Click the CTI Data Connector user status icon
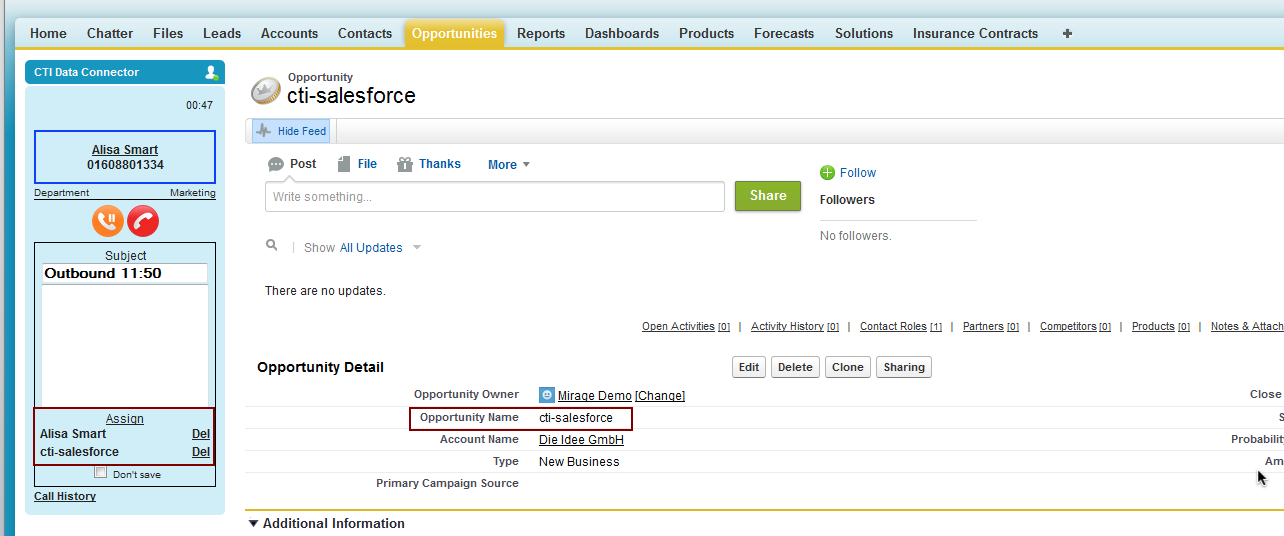The width and height of the screenshot is (1284, 536). (x=212, y=72)
